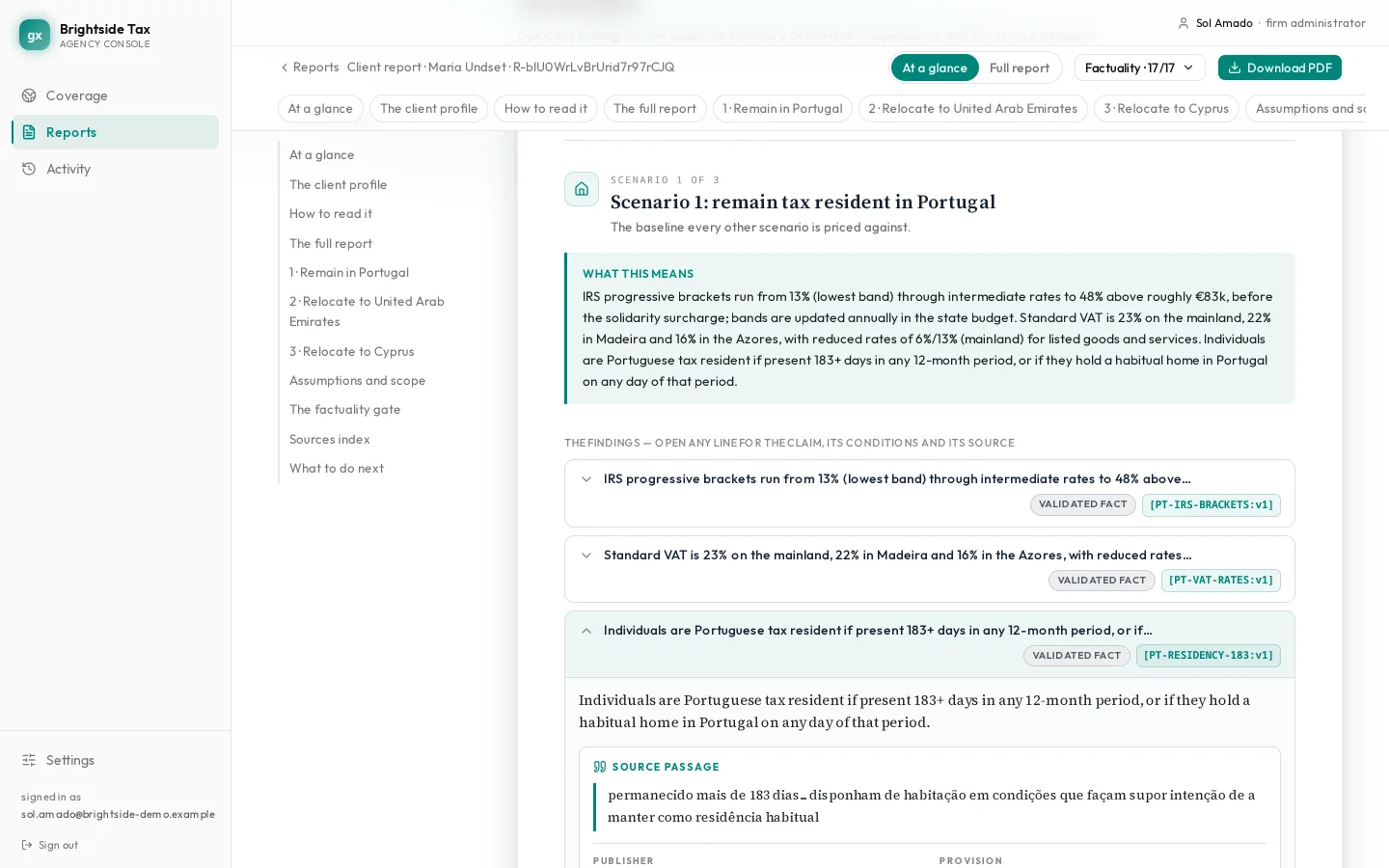Go to What to do next in outline
Image resolution: width=1389 pixels, height=868 pixels.
(337, 469)
